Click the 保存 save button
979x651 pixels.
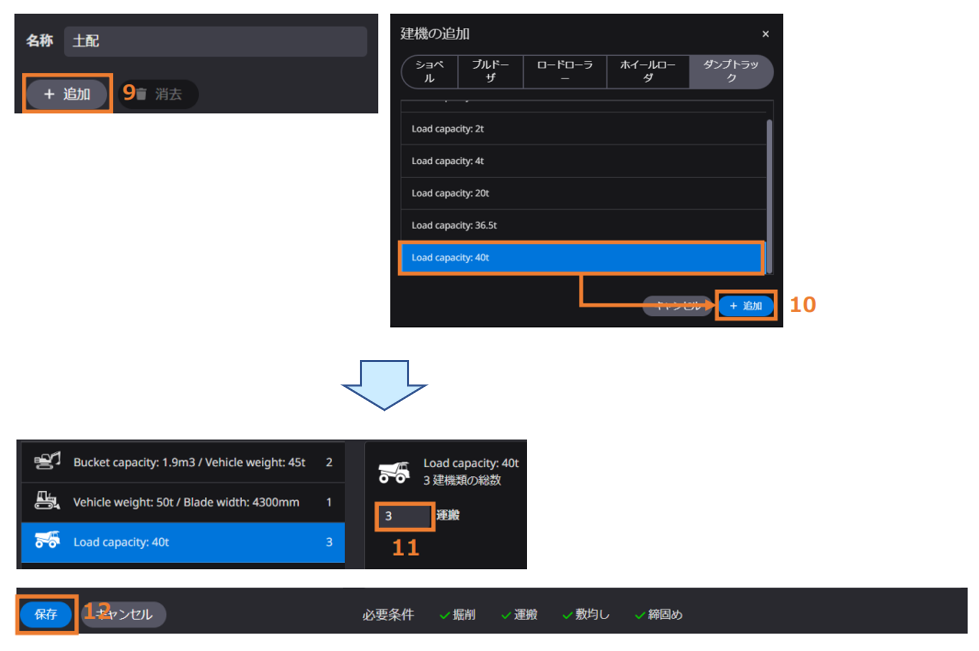point(46,614)
